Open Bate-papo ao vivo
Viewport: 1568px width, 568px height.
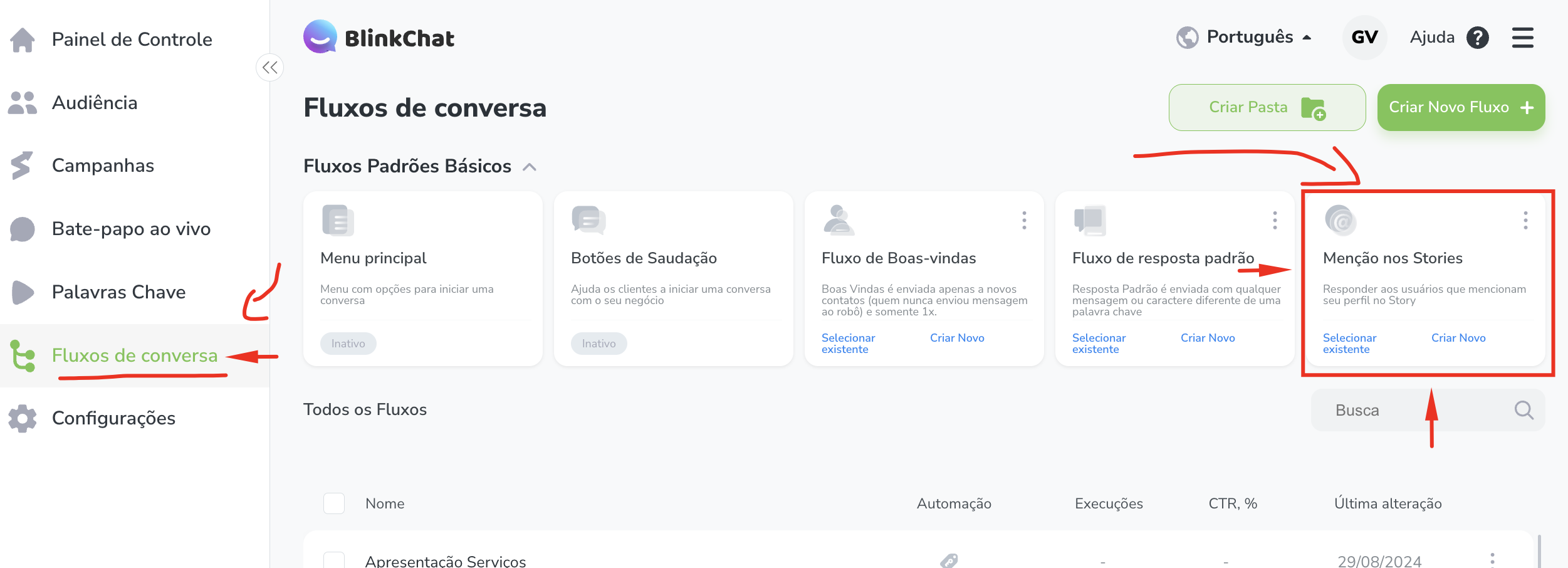131,229
